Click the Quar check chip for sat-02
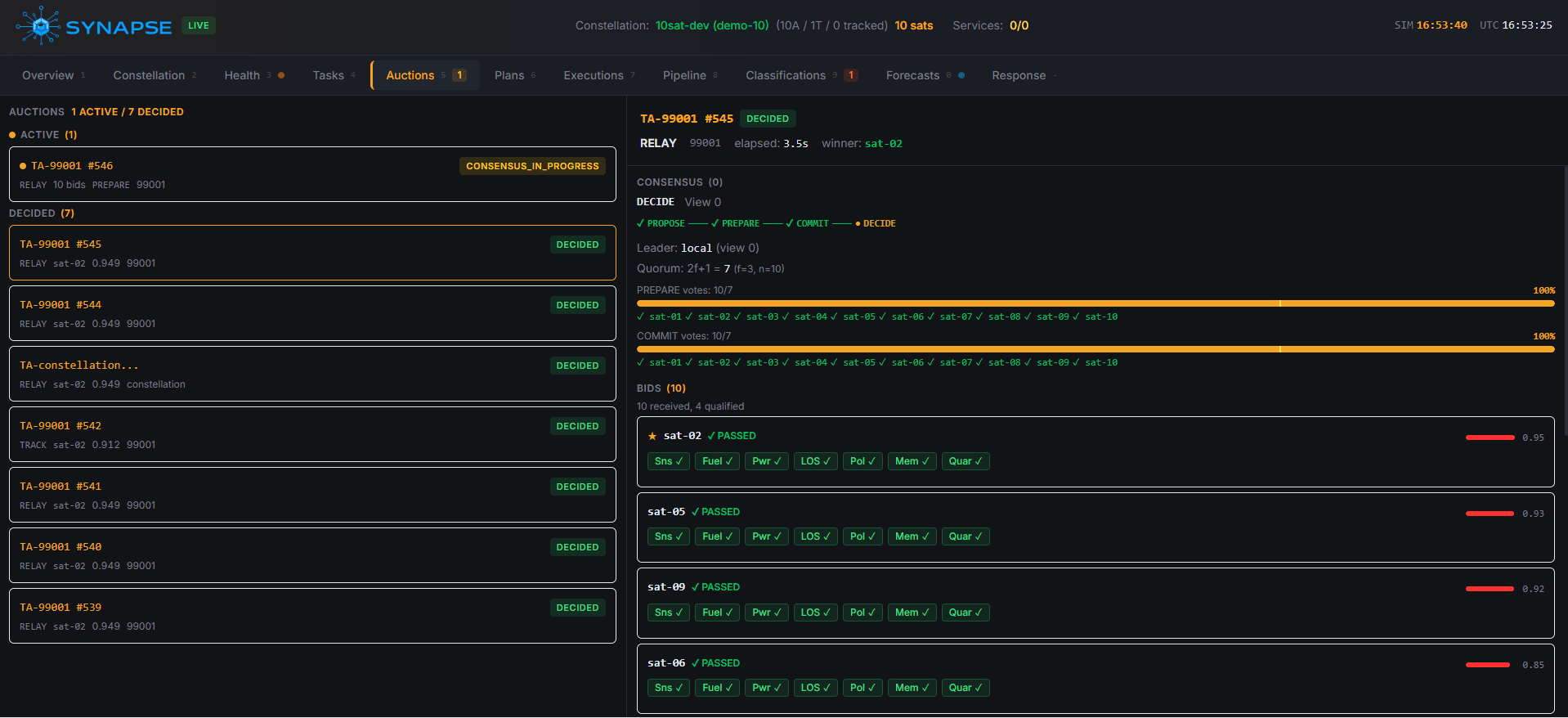This screenshot has width=1568, height=718. [x=965, y=461]
